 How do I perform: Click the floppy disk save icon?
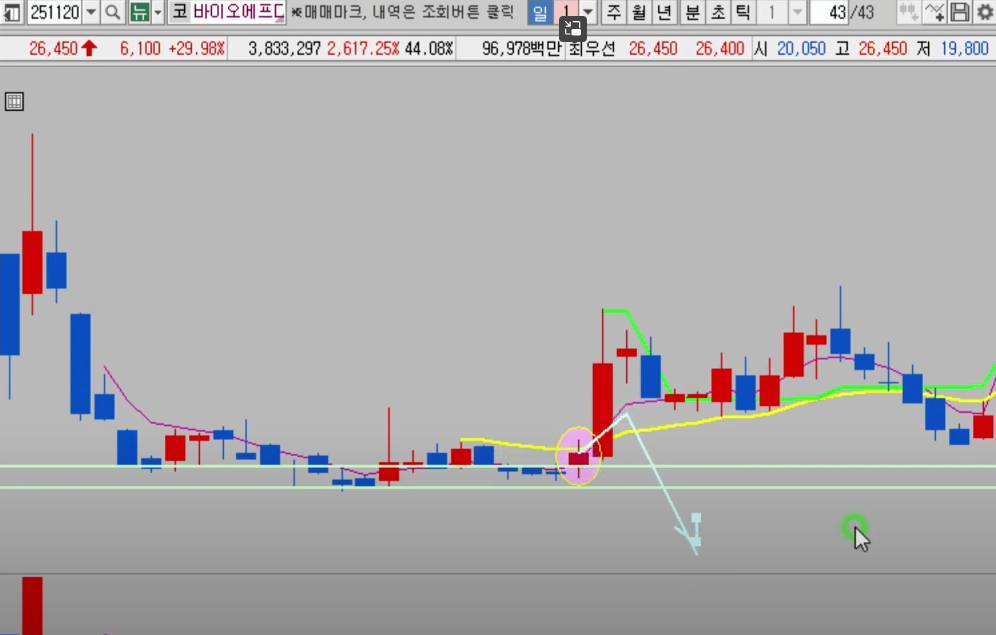[960, 12]
